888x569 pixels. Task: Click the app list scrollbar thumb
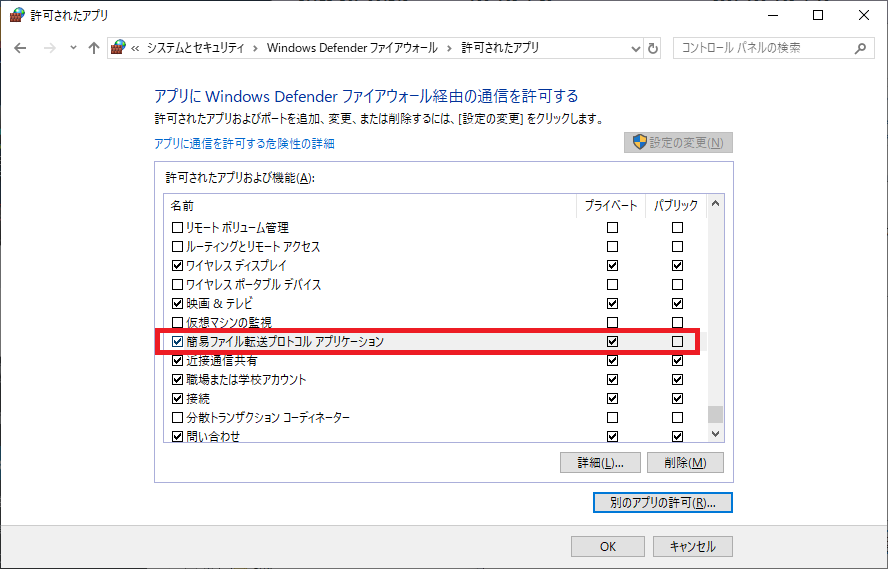(715, 414)
